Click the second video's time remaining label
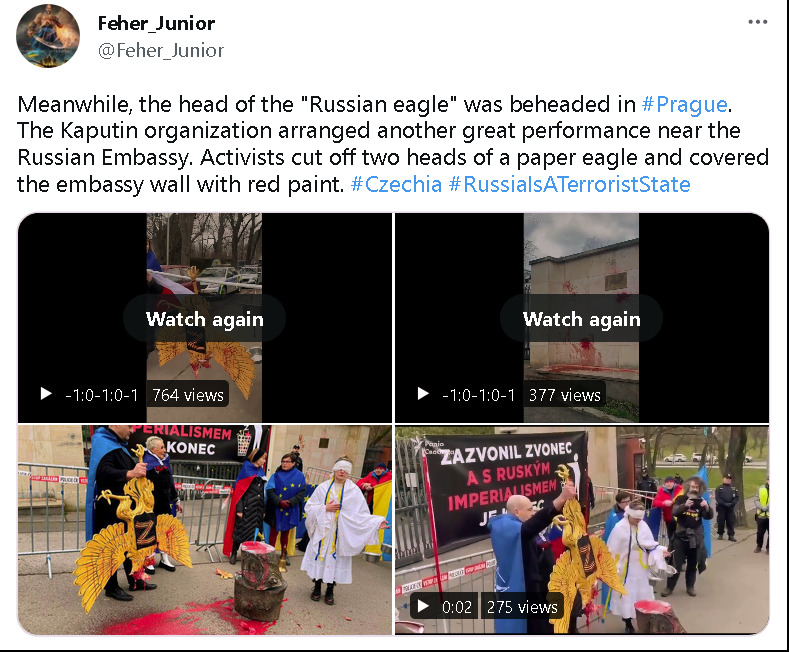Image resolution: width=789 pixels, height=652 pixels. (479, 395)
